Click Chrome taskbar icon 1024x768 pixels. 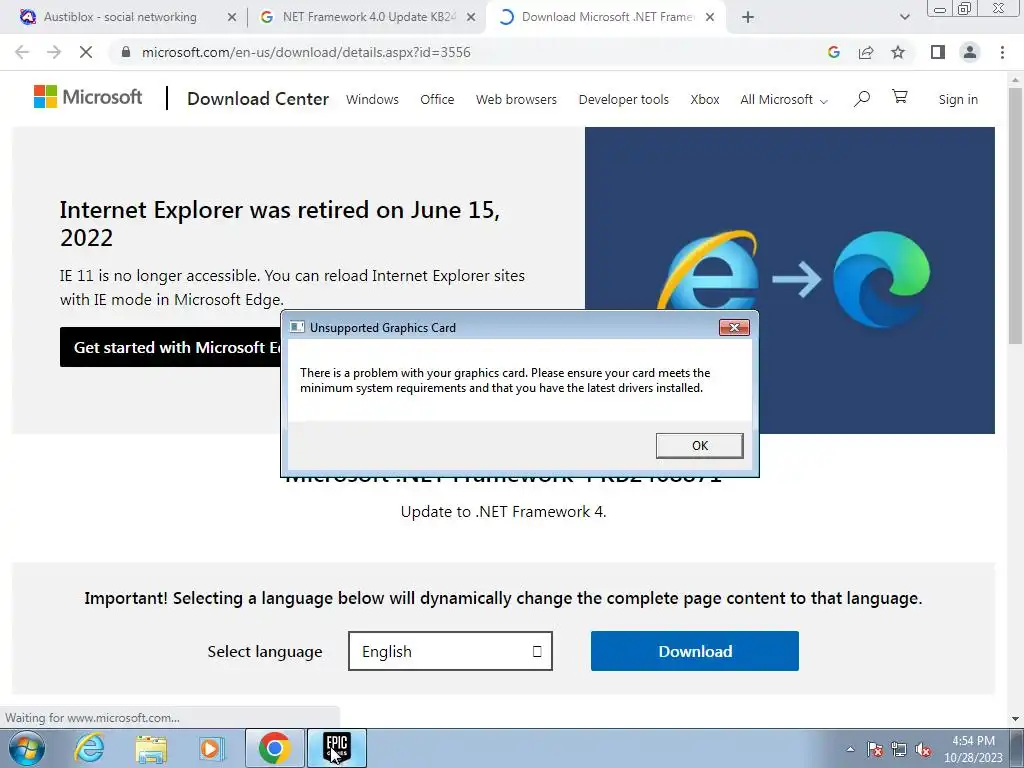274,748
